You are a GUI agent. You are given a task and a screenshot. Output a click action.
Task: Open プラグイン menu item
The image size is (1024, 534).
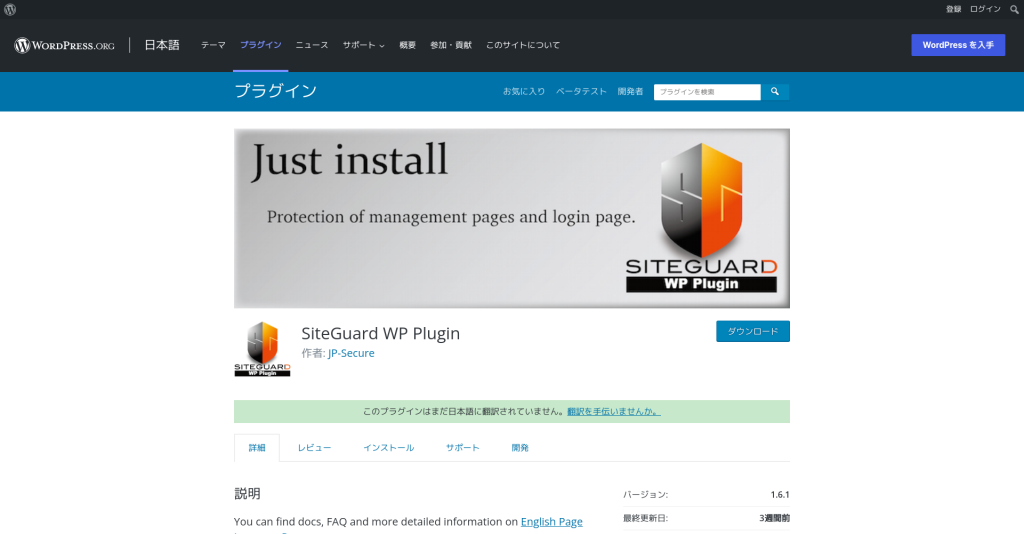[x=261, y=45]
